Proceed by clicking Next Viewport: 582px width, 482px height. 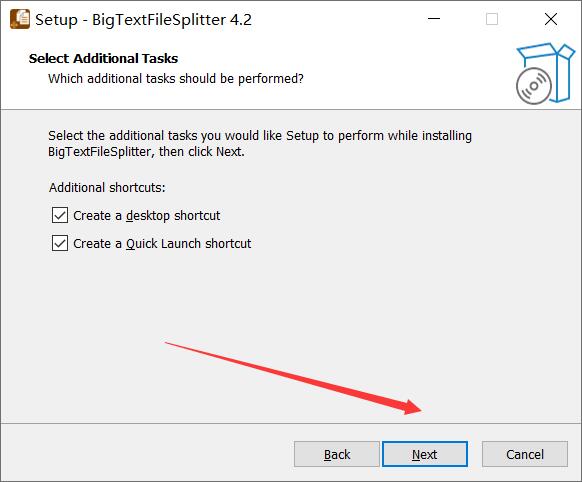(425, 454)
